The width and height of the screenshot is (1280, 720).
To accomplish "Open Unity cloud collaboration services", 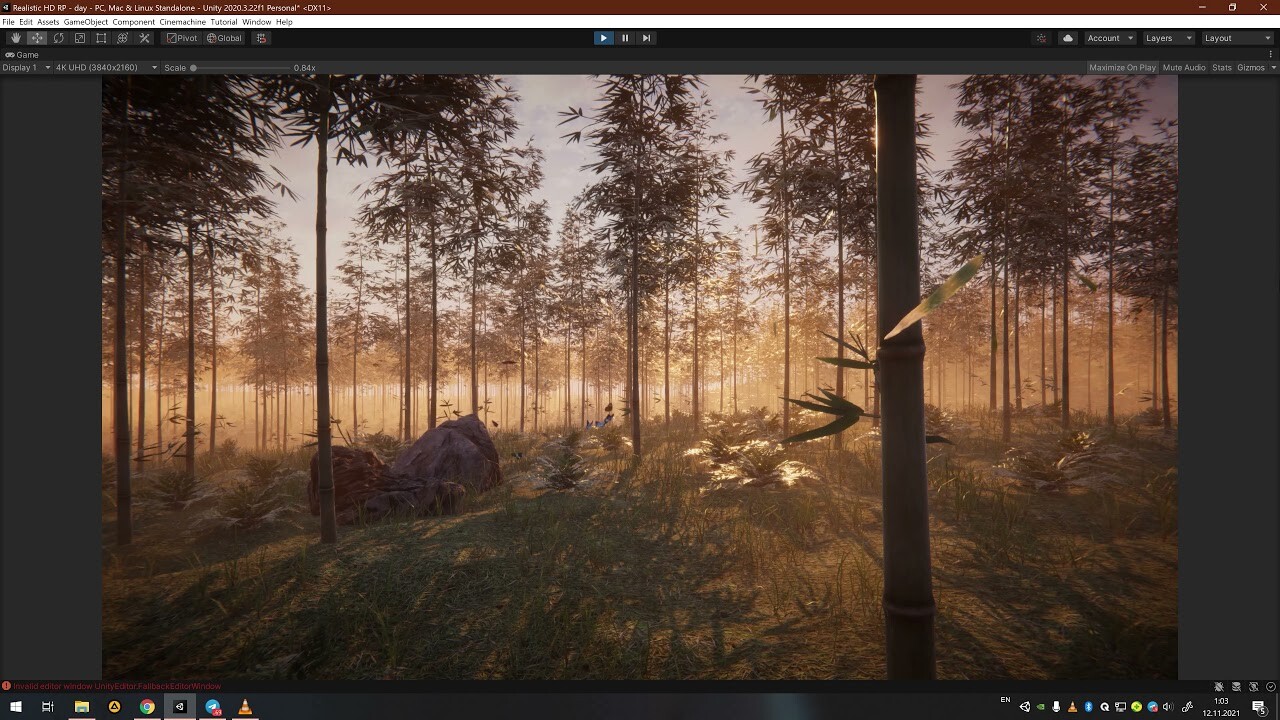I will [x=1066, y=38].
